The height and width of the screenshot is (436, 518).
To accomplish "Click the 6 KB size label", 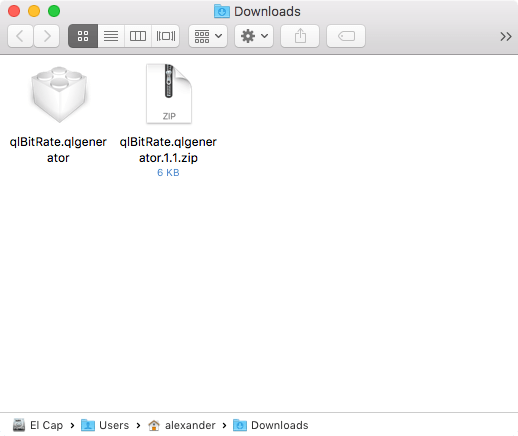I will (x=168, y=173).
